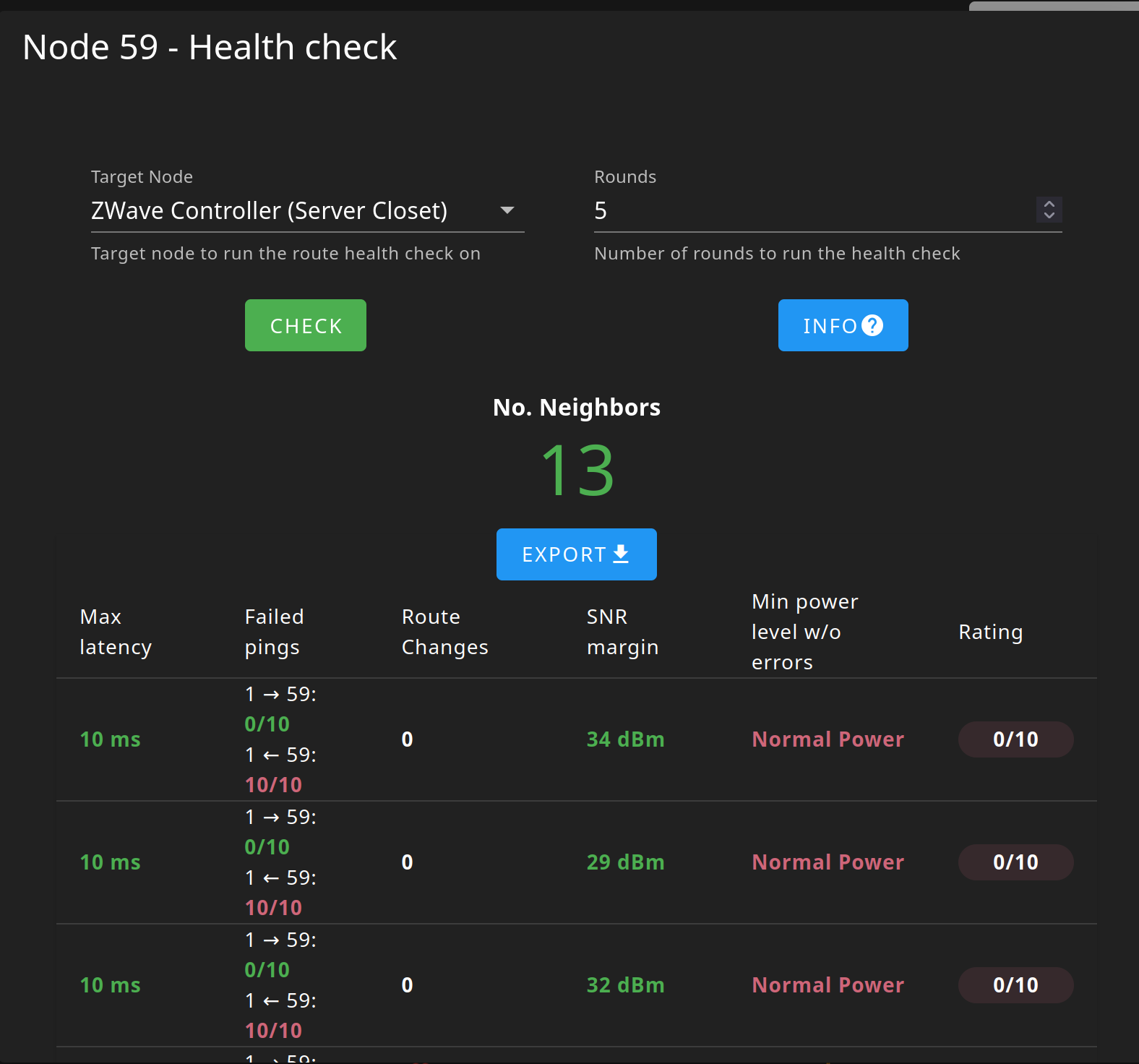The height and width of the screenshot is (1064, 1139).
Task: Select the Failed pings column header
Action: [274, 632]
